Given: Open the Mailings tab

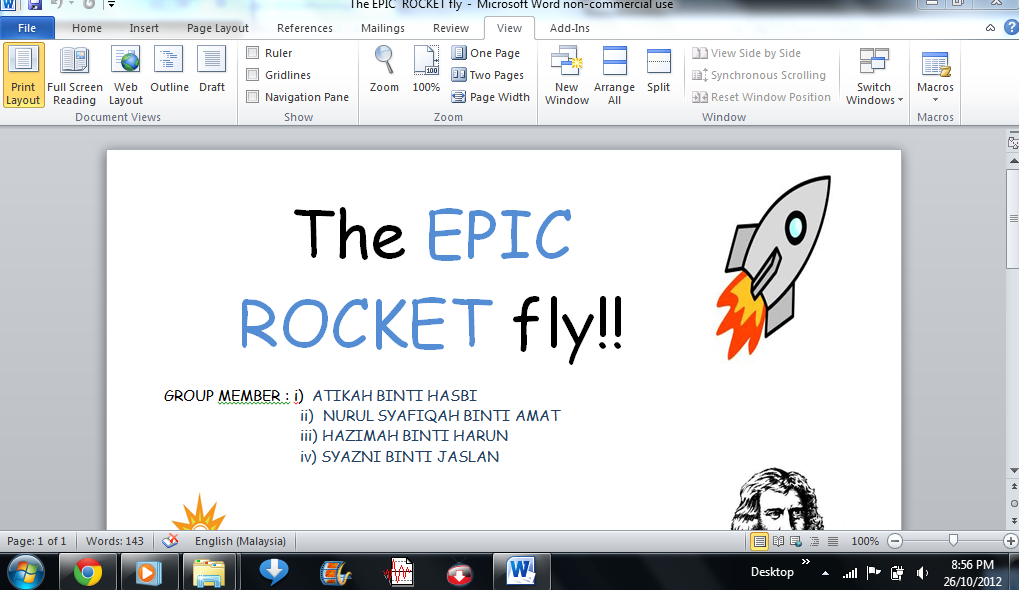Looking at the screenshot, I should click(383, 28).
